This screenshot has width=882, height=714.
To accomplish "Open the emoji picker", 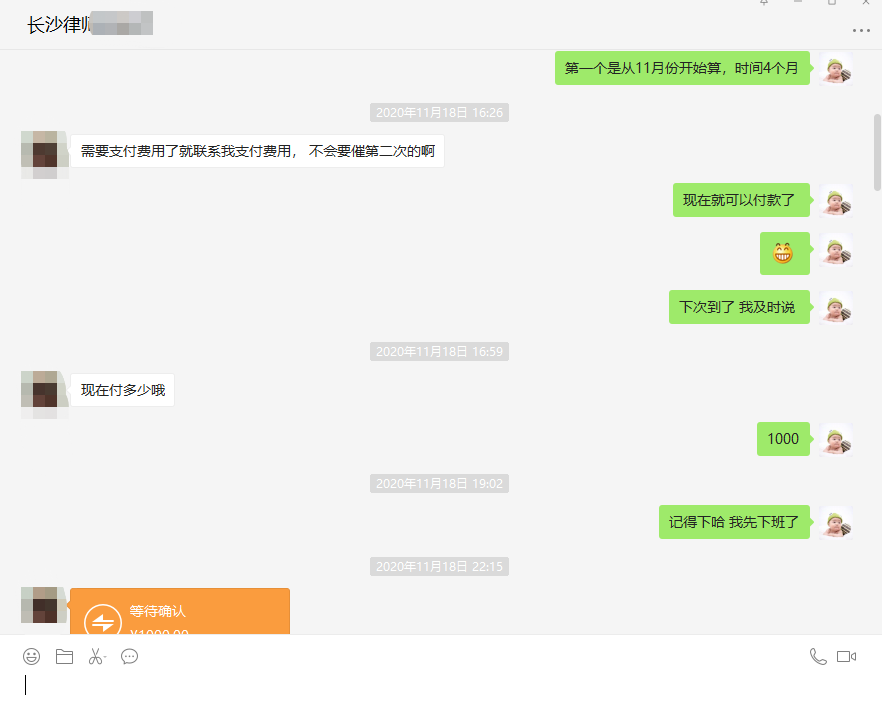I will pos(32,657).
